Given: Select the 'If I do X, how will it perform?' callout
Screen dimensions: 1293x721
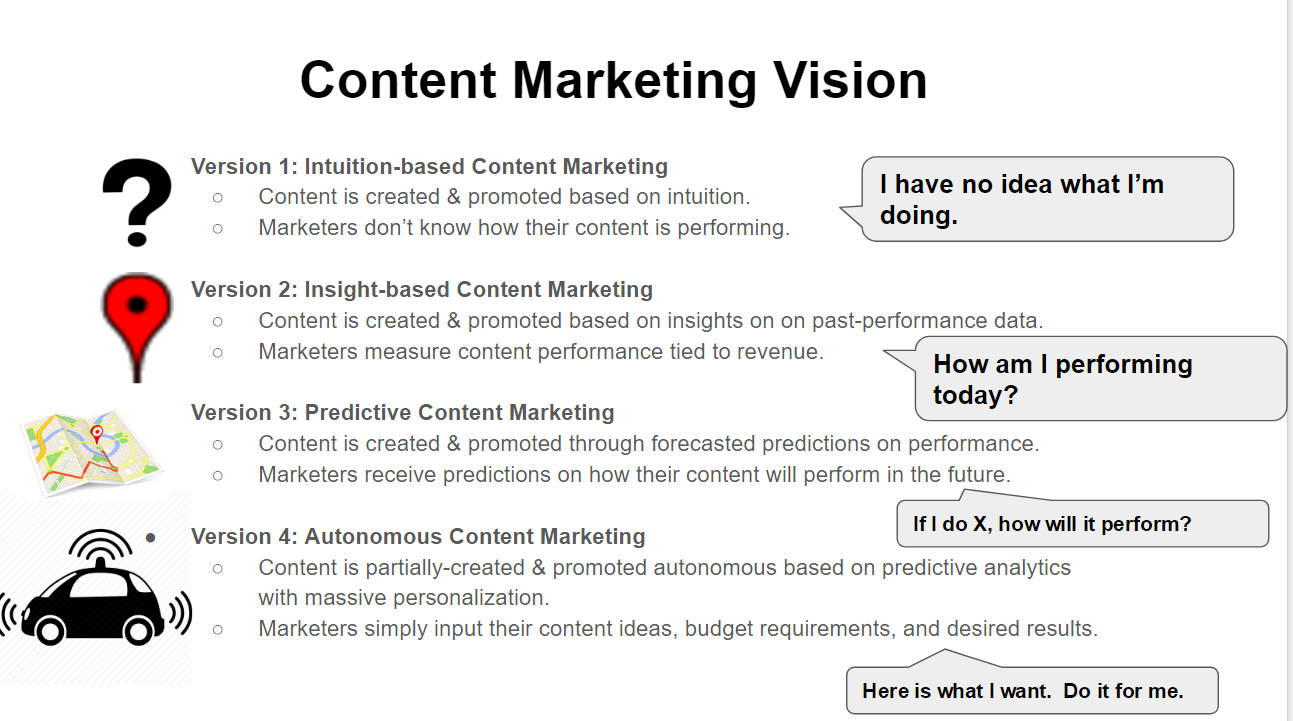Looking at the screenshot, I should click(1083, 522).
